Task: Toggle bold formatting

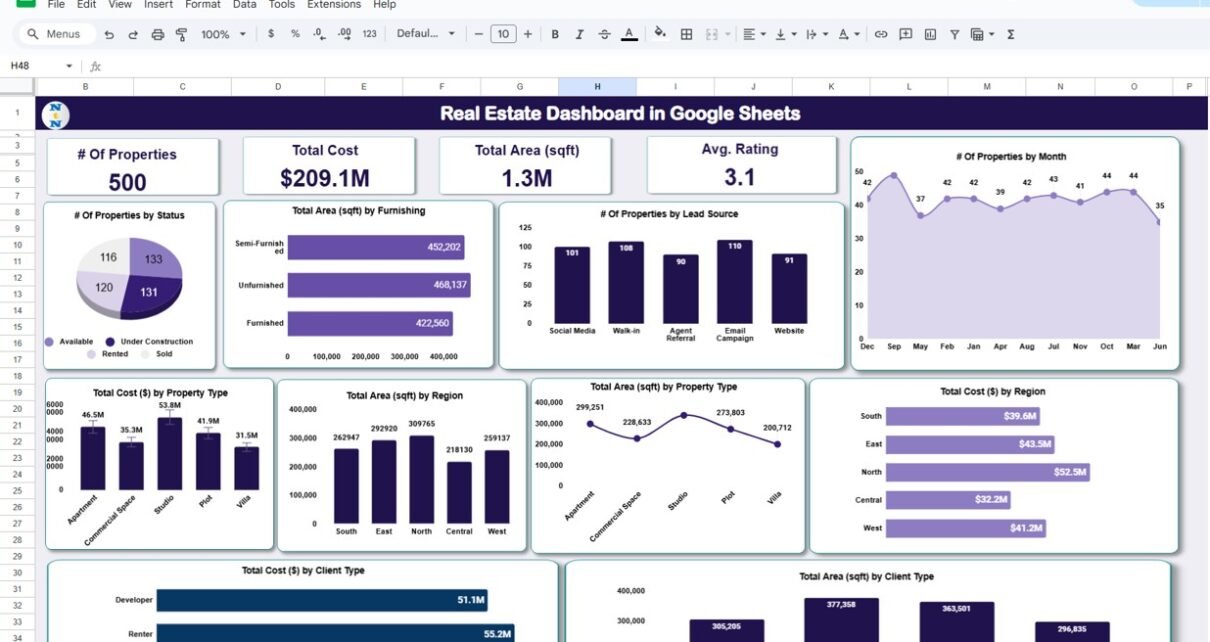Action: 555,34
